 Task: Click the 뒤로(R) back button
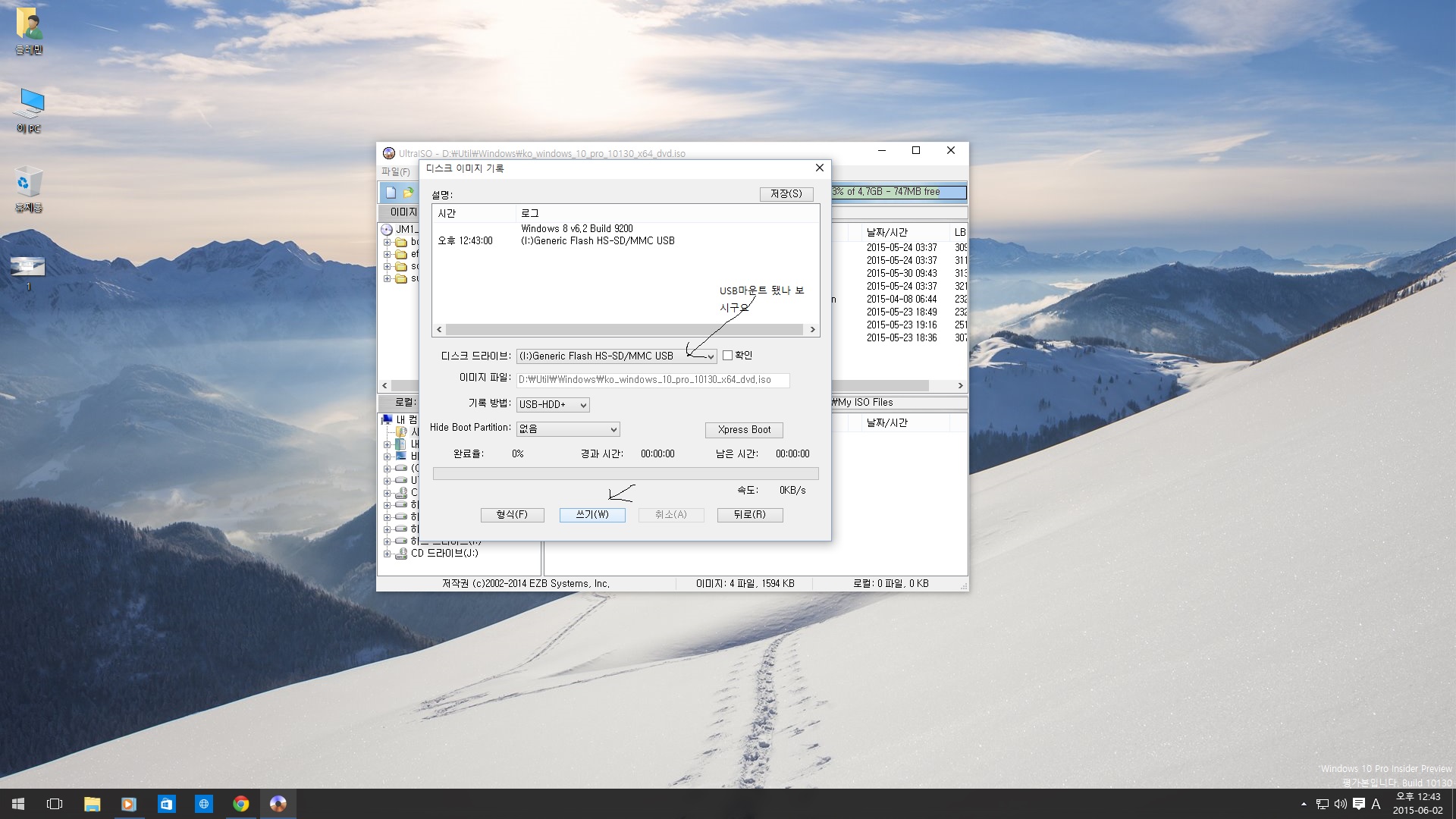point(750,515)
